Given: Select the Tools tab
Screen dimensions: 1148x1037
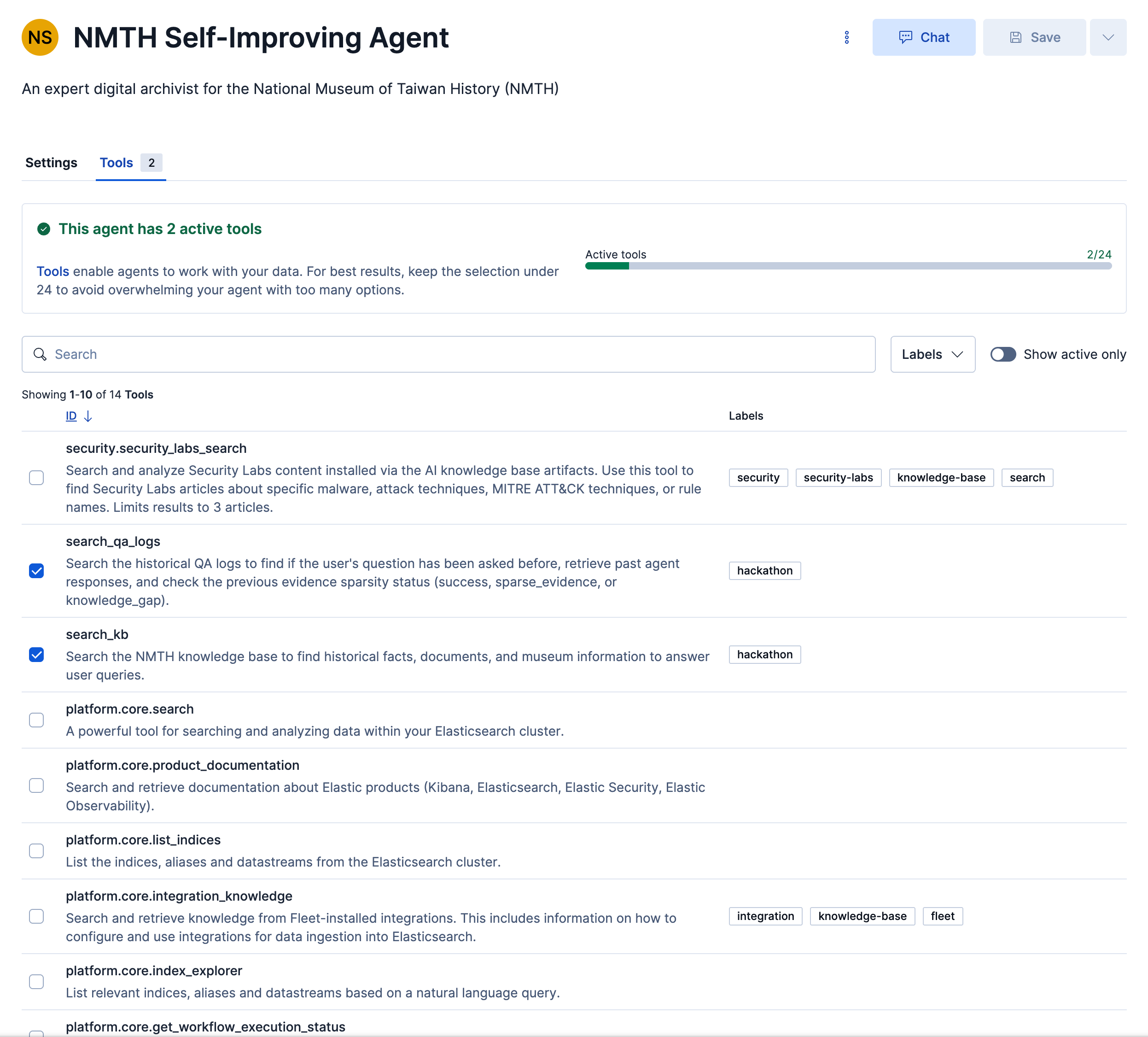Looking at the screenshot, I should click(x=117, y=163).
